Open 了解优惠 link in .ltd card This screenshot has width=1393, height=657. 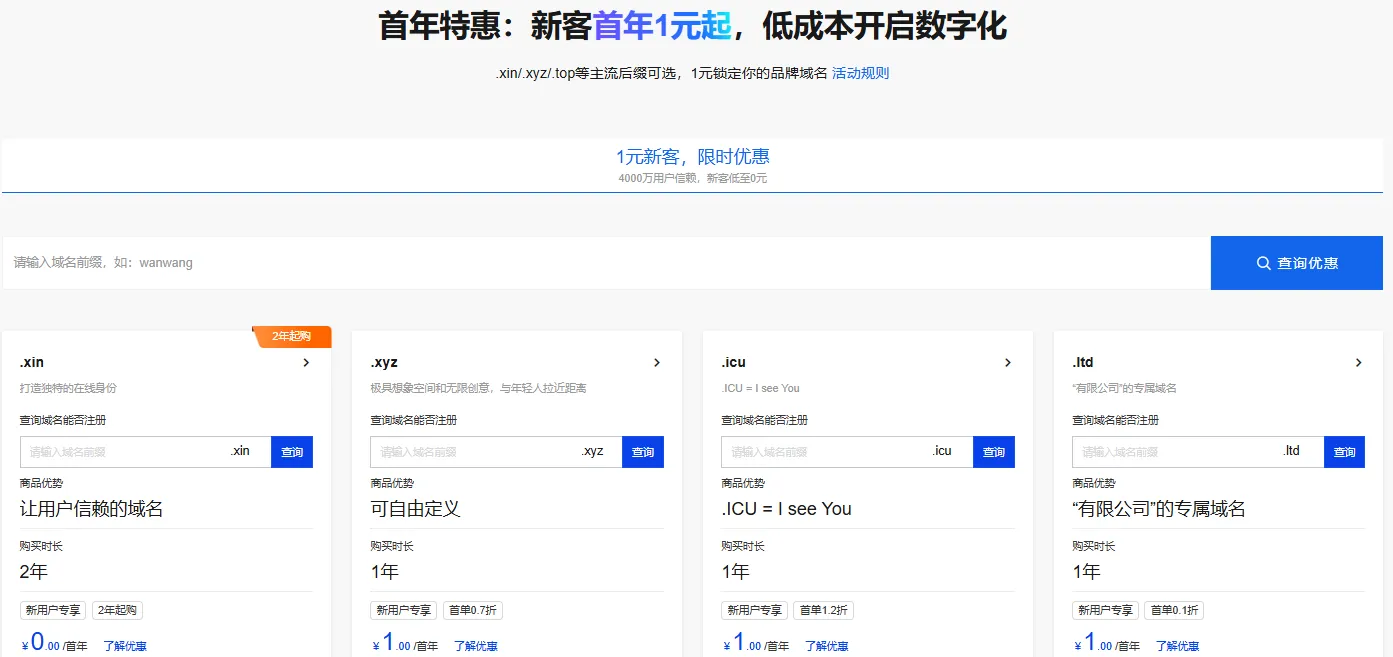tap(1178, 646)
